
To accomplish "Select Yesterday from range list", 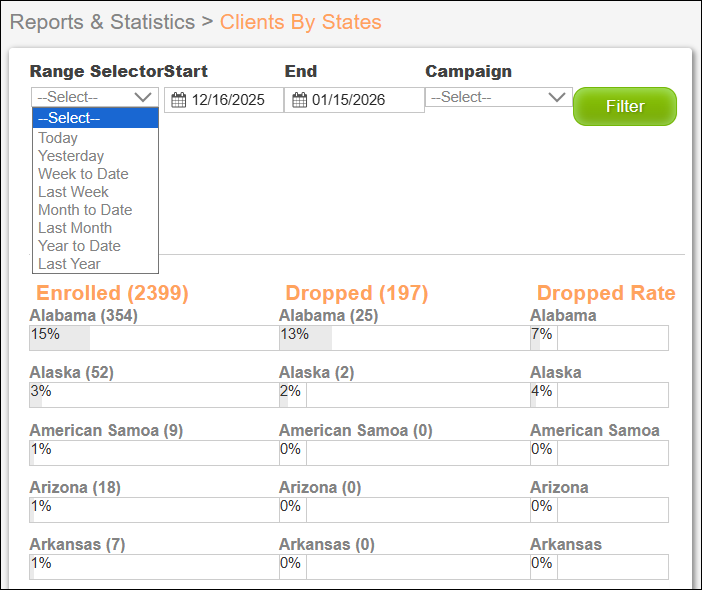I will click(x=95, y=156).
